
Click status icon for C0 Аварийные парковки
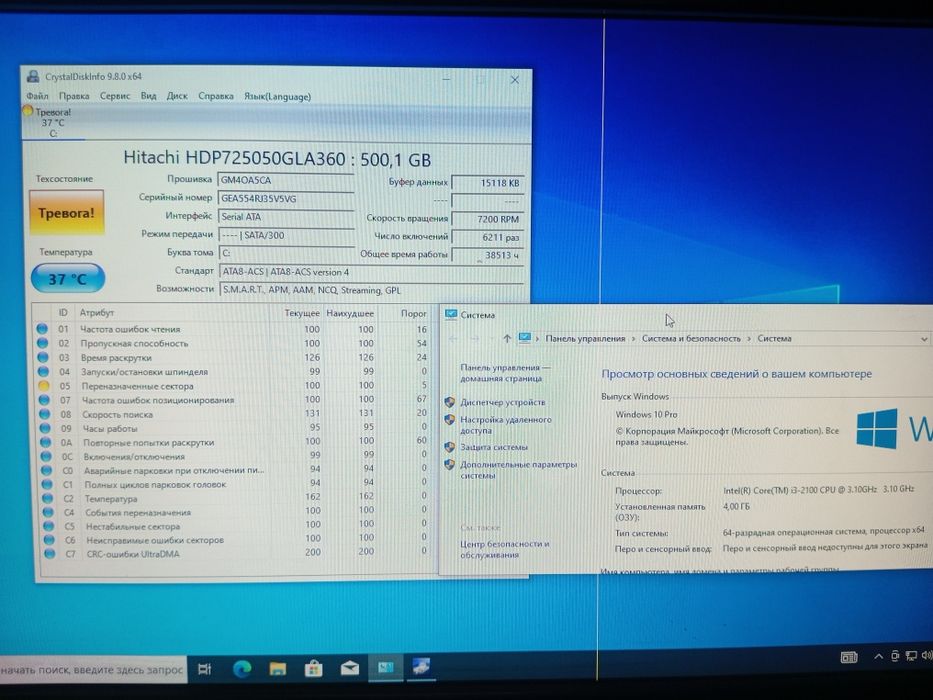coord(47,470)
